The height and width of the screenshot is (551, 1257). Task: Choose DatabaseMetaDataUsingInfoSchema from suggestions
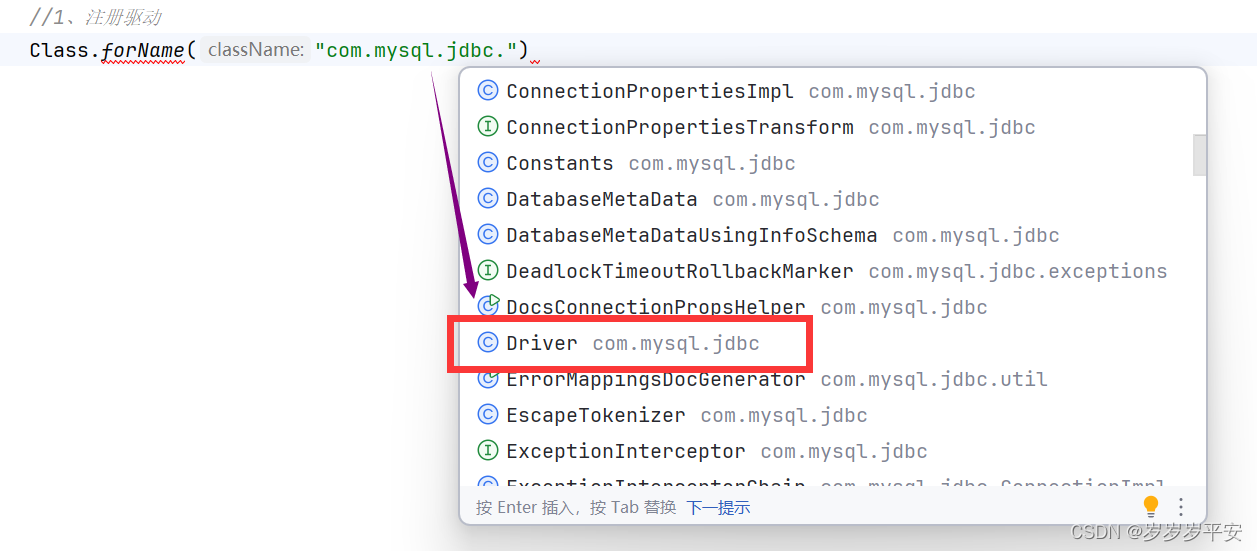tap(691, 235)
